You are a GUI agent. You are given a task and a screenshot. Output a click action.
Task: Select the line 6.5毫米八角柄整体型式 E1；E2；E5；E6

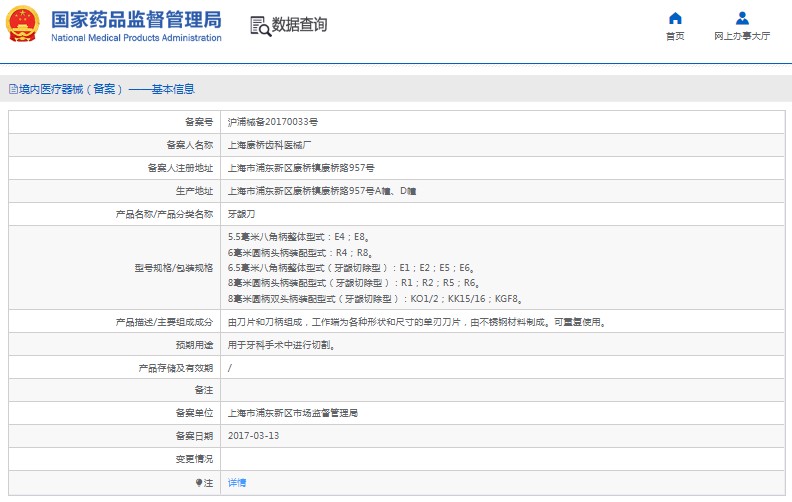point(351,268)
